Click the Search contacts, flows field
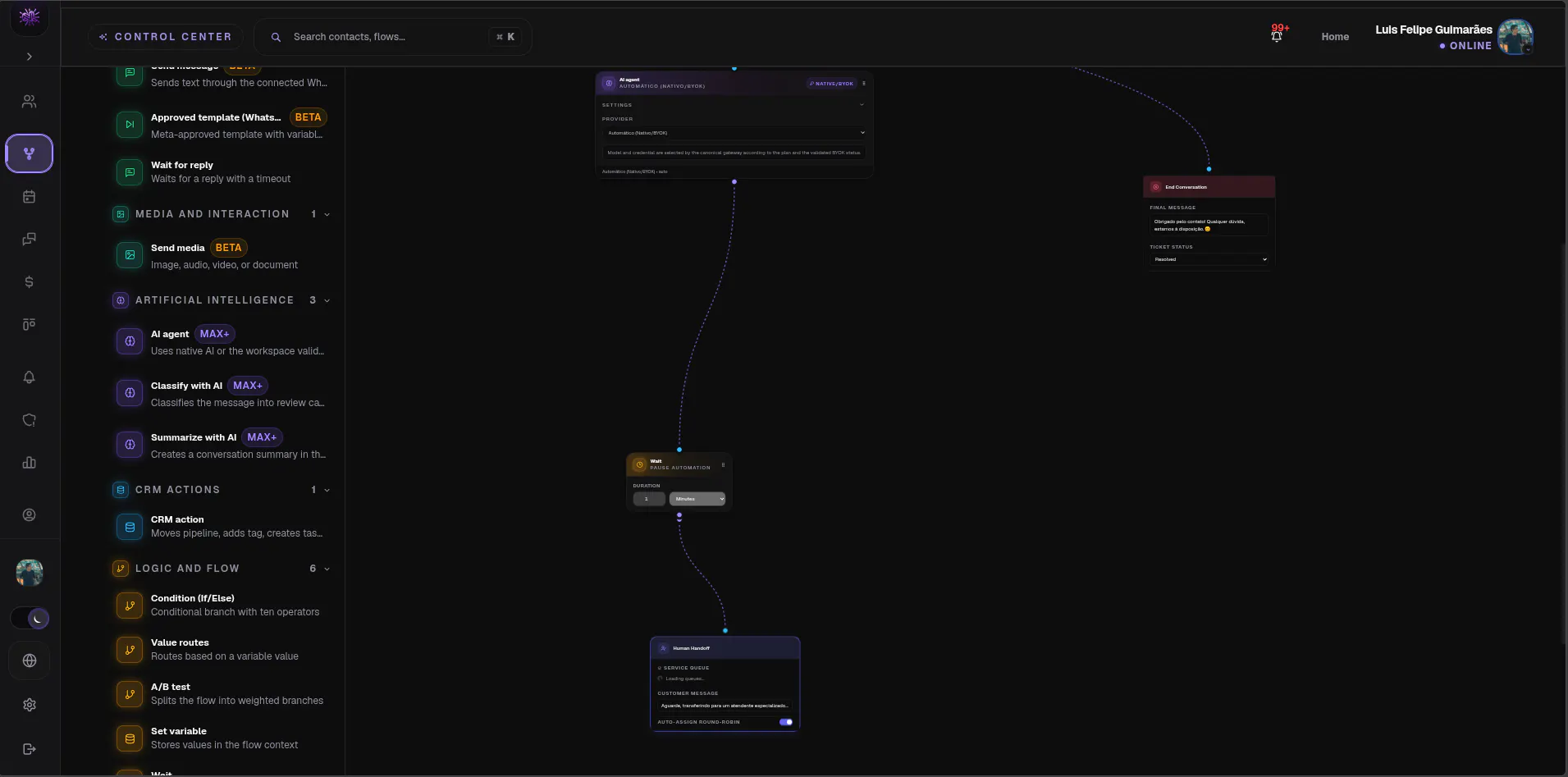 [x=393, y=37]
